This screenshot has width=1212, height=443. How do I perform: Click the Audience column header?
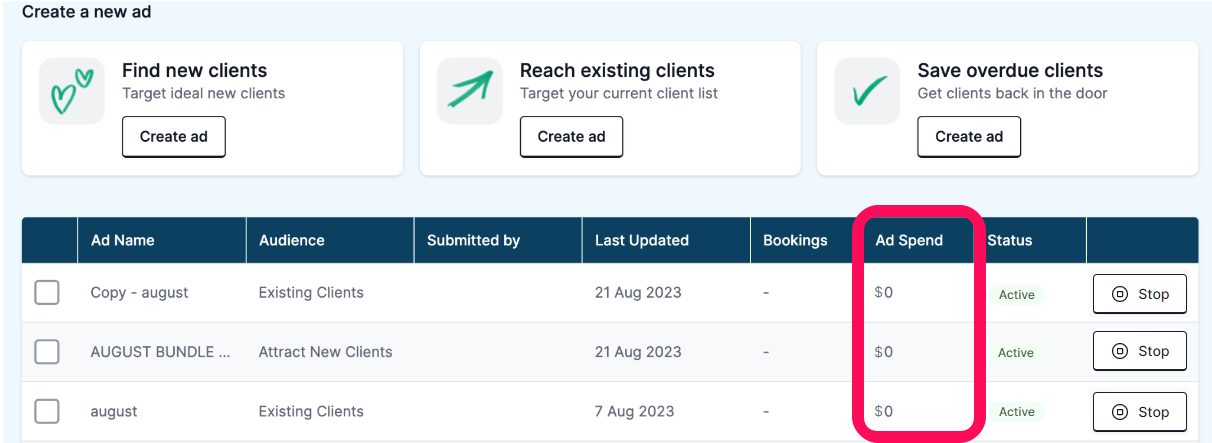pos(292,240)
